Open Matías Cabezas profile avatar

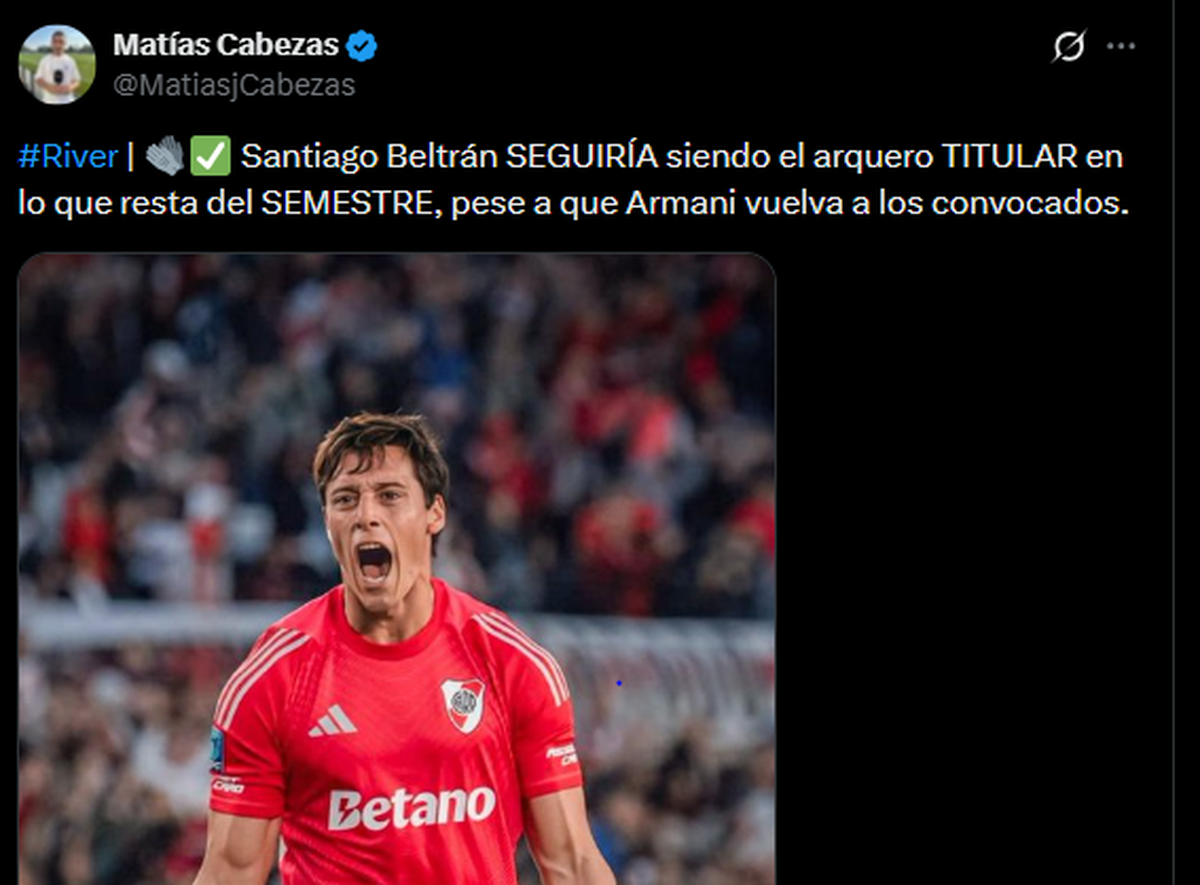(x=57, y=64)
